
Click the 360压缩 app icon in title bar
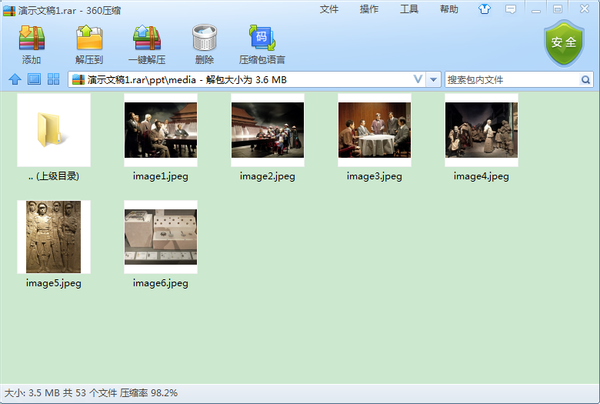[9, 10]
